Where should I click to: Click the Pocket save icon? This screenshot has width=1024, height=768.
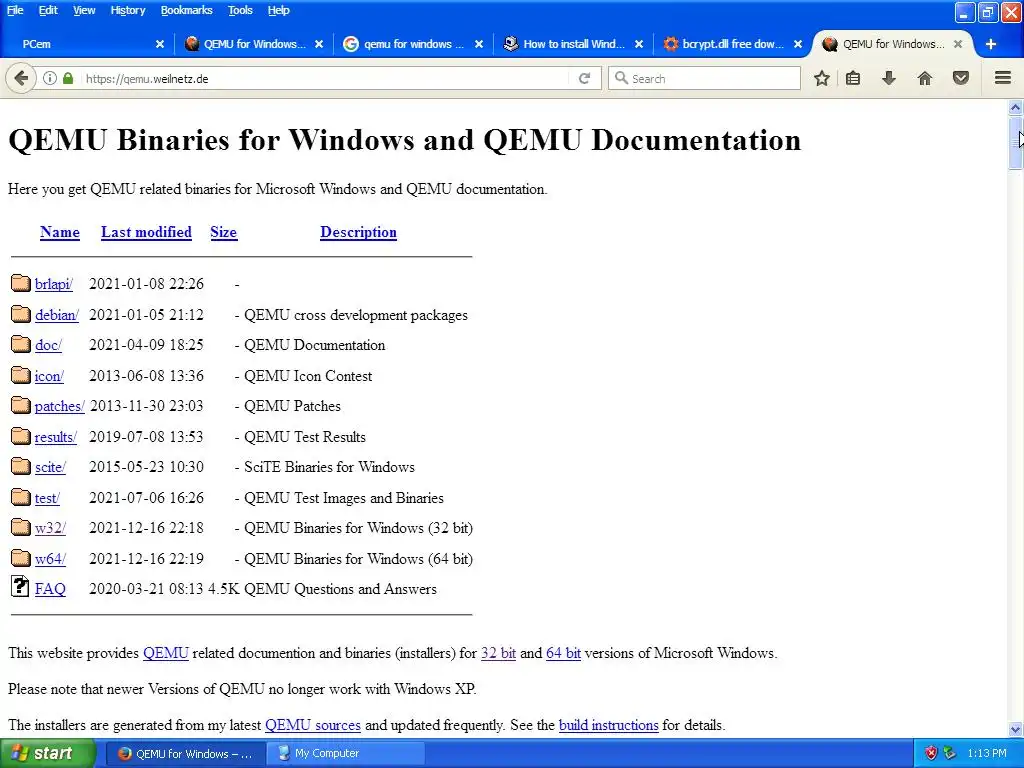[961, 78]
